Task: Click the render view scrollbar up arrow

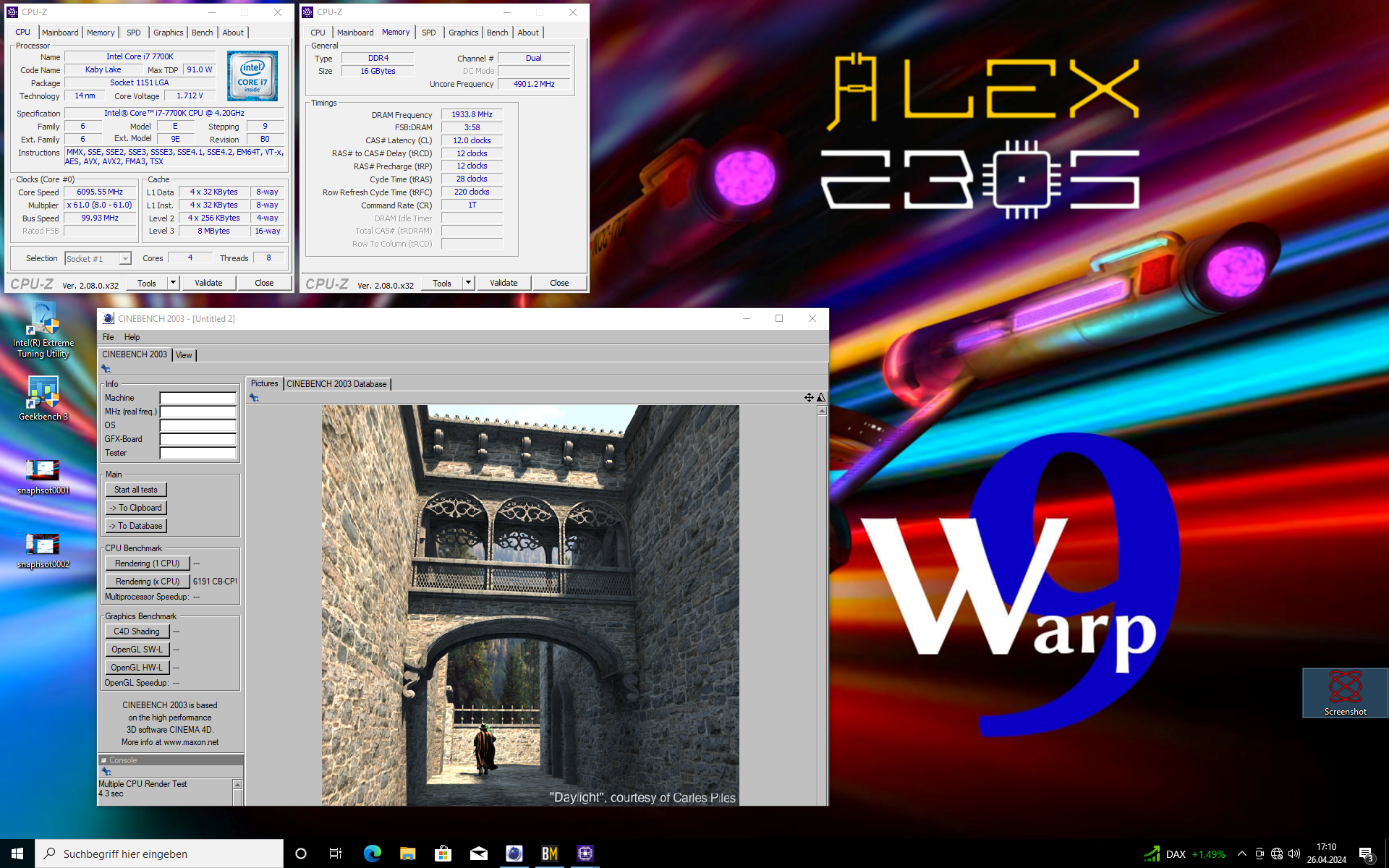Action: pyautogui.click(x=822, y=411)
